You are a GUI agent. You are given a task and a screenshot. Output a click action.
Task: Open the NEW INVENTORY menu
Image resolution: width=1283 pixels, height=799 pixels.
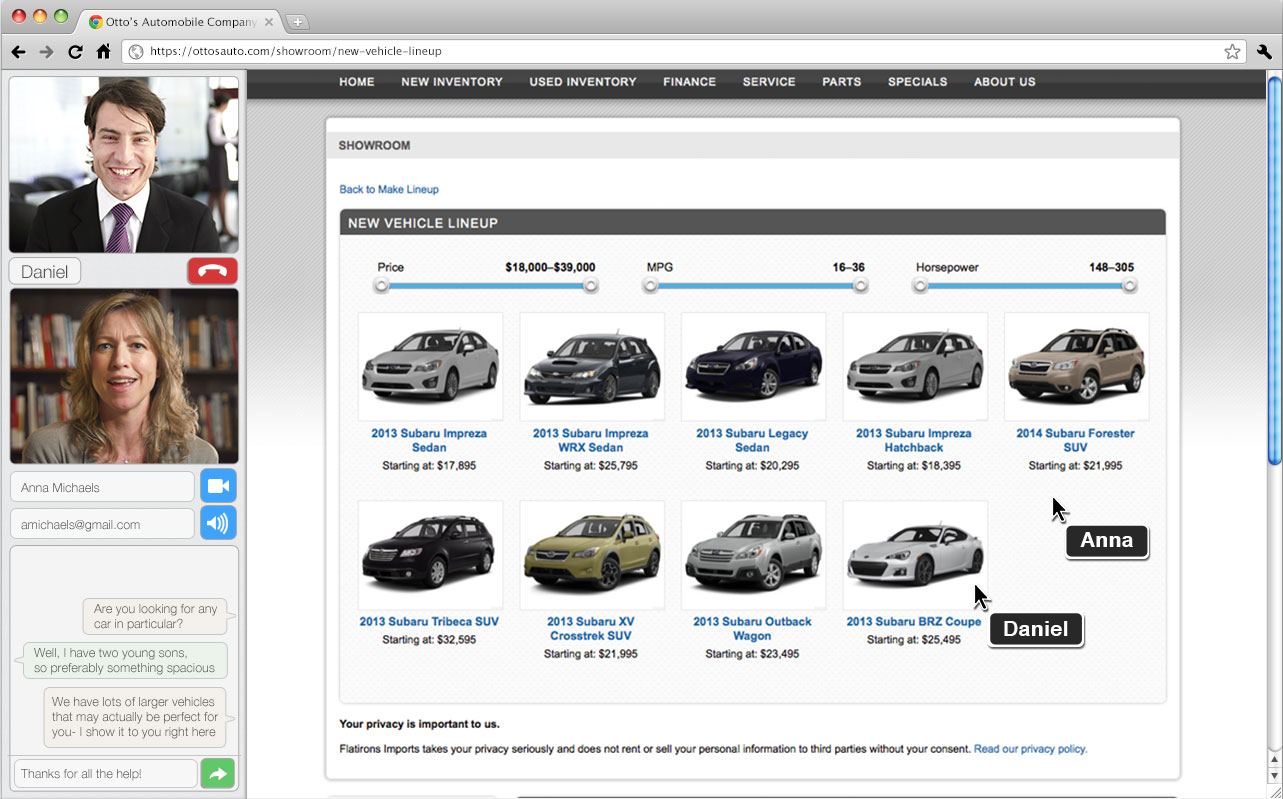[452, 82]
